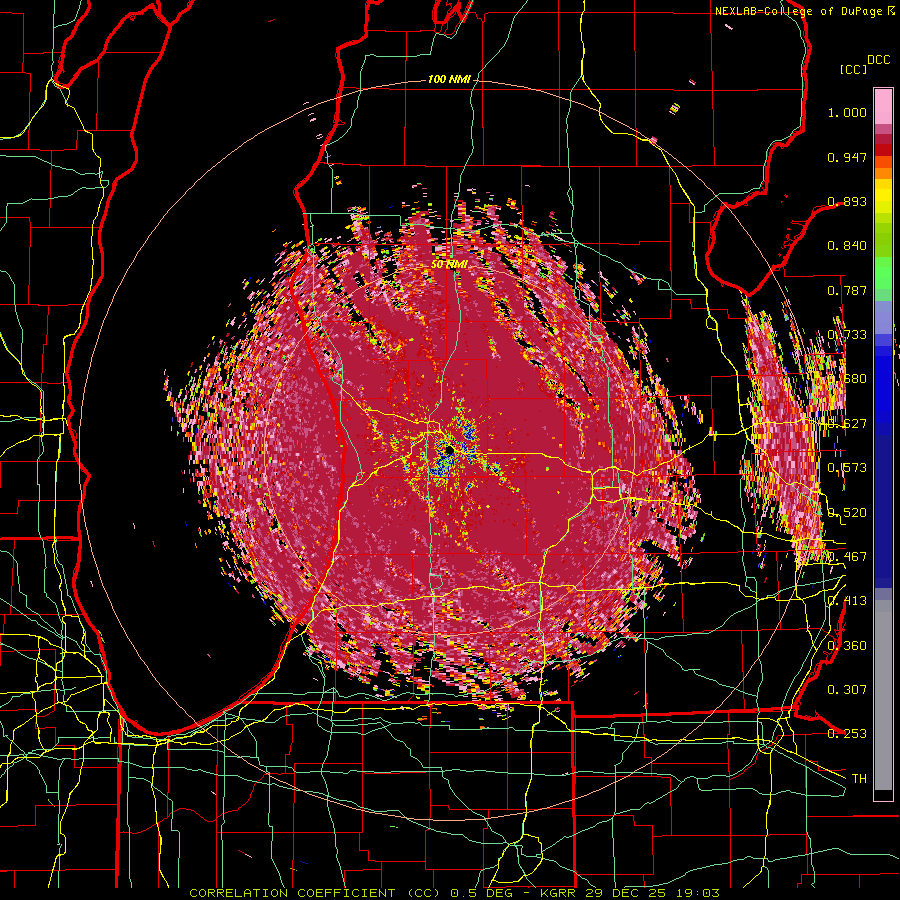Select the 0.253 scale value
This screenshot has height=900, width=900.
(x=847, y=734)
